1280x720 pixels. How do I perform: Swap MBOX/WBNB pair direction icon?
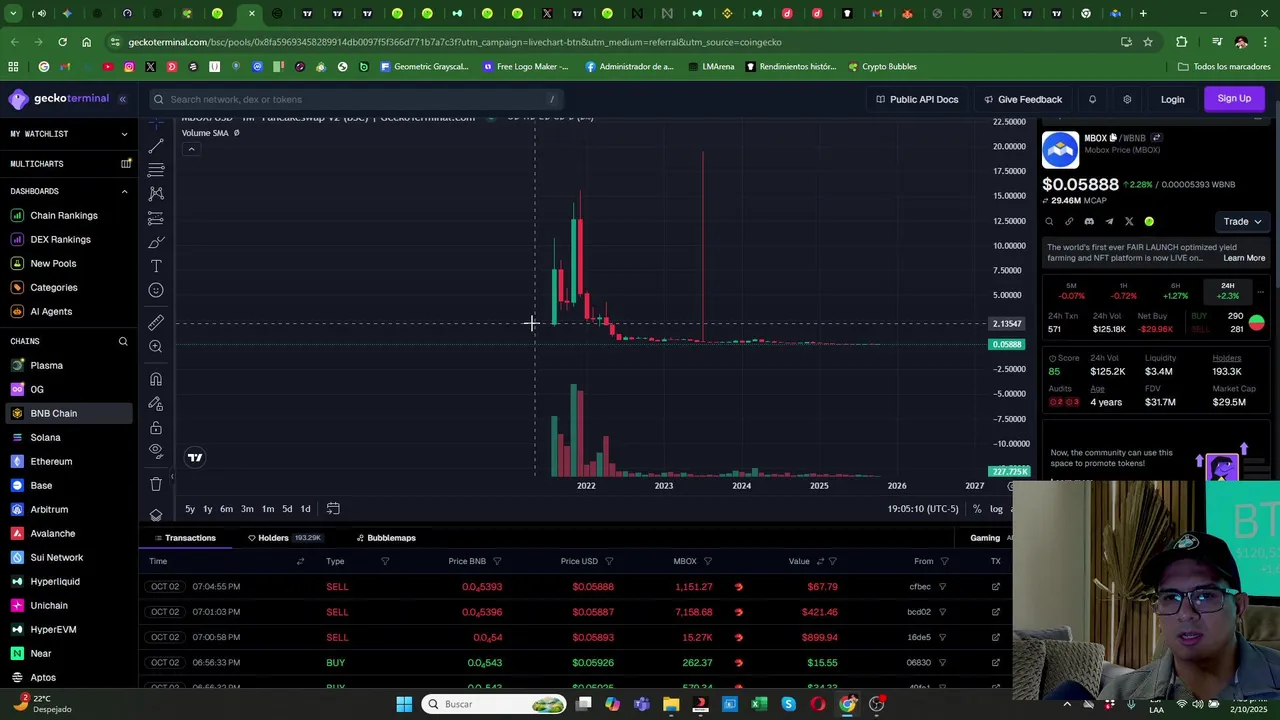[1156, 138]
